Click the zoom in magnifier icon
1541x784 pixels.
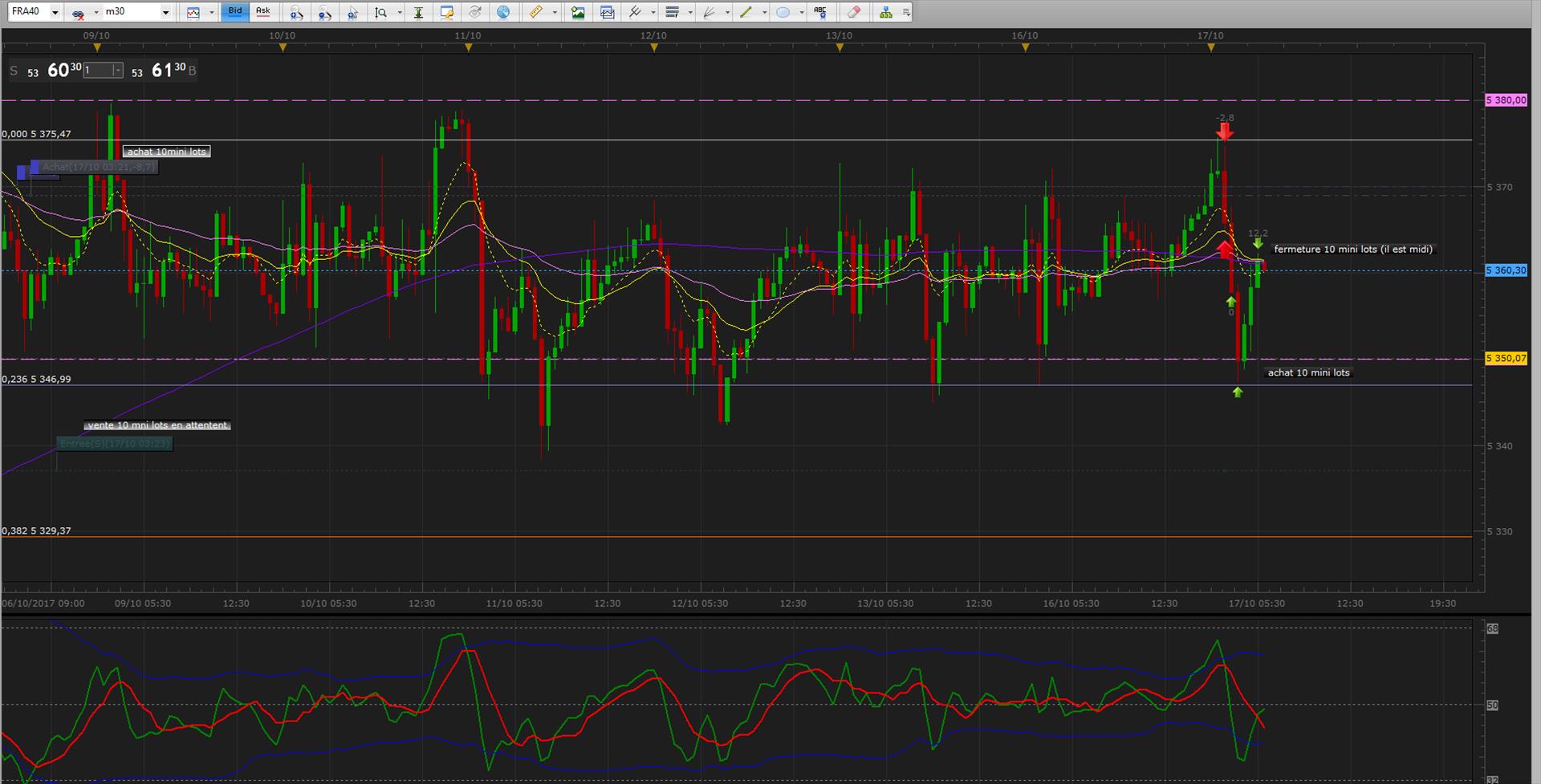click(x=296, y=13)
